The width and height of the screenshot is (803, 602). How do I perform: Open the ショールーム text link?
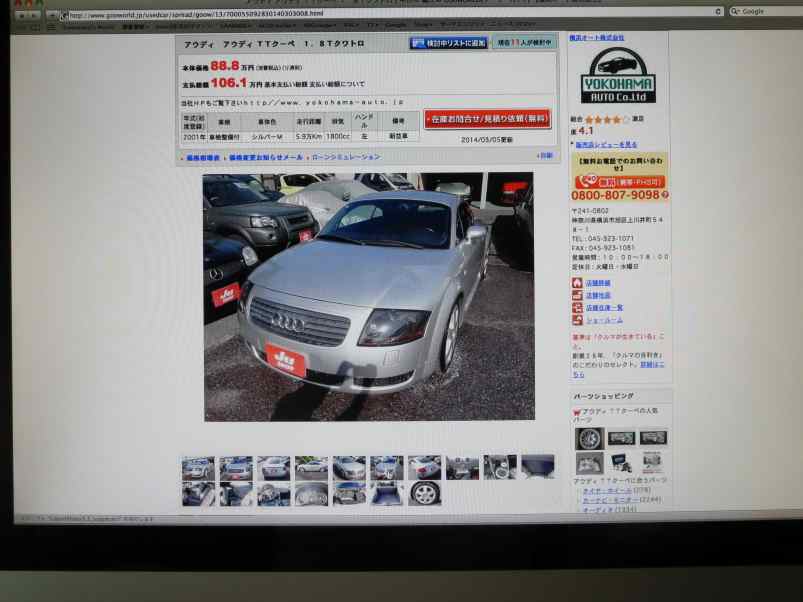coord(604,320)
